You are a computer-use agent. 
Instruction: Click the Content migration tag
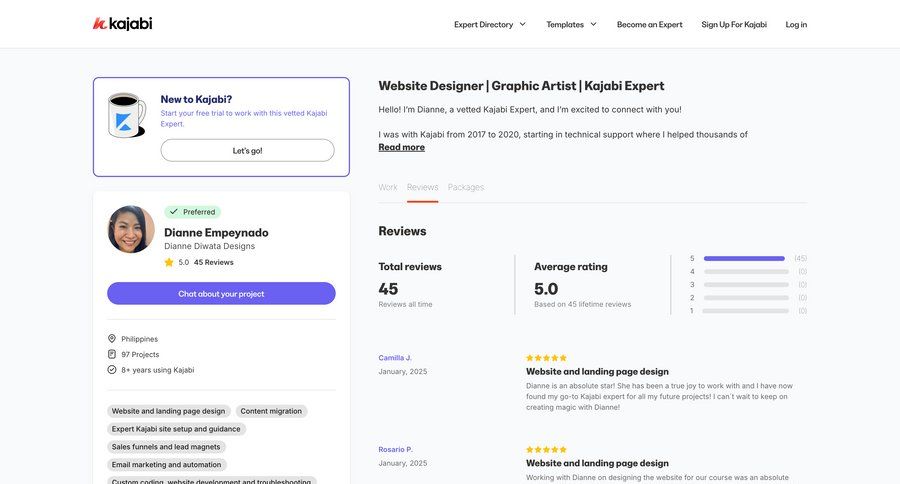[x=271, y=411]
